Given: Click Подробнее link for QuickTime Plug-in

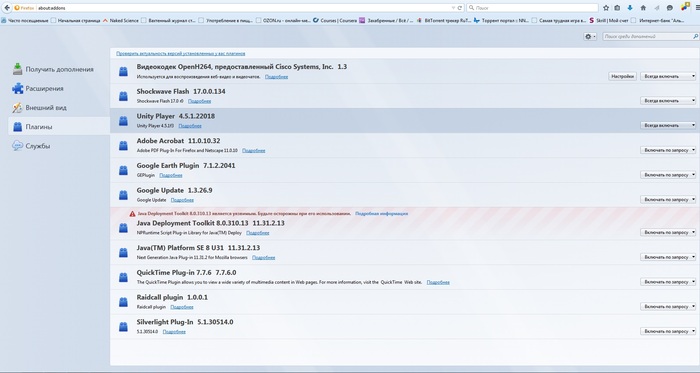Looking at the screenshot, I should (438, 282).
